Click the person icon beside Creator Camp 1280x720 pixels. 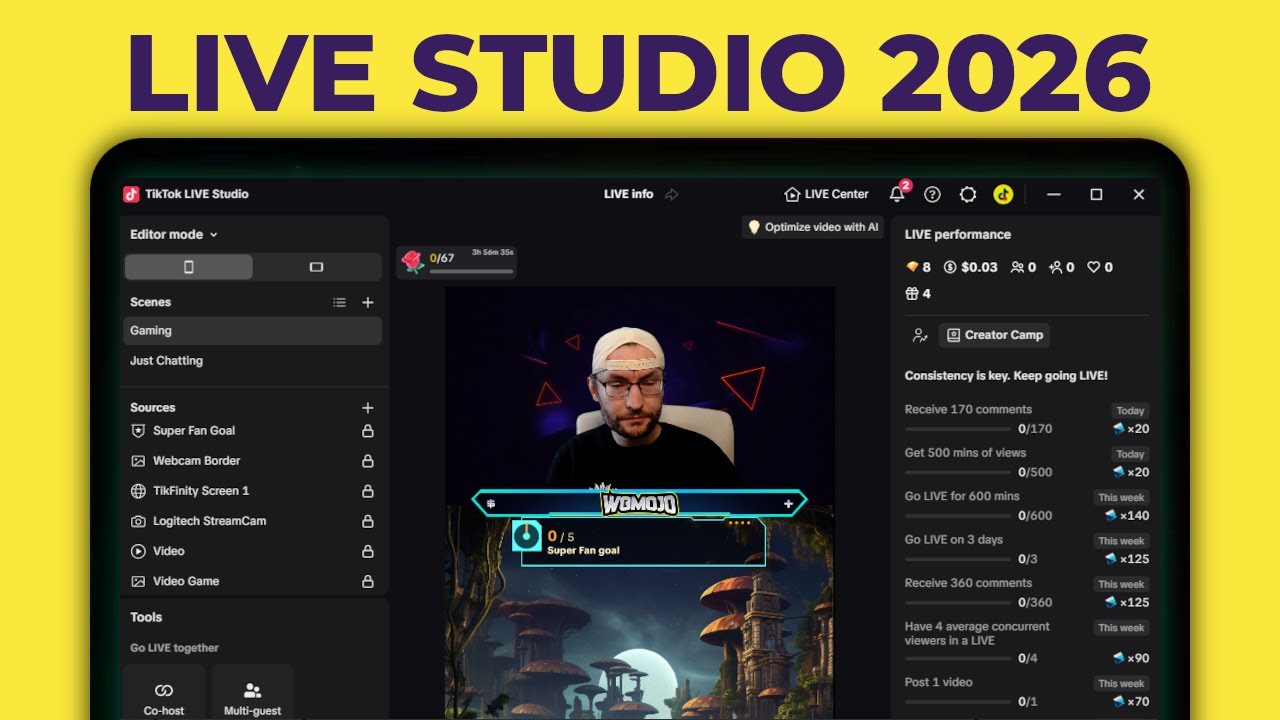tap(920, 335)
